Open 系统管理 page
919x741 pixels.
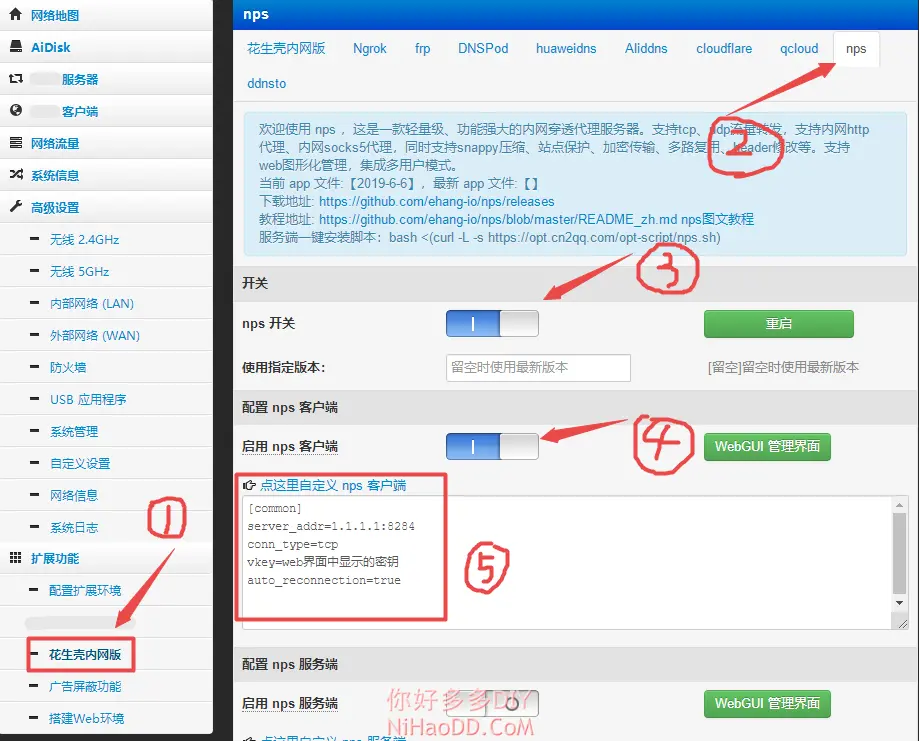pos(74,431)
